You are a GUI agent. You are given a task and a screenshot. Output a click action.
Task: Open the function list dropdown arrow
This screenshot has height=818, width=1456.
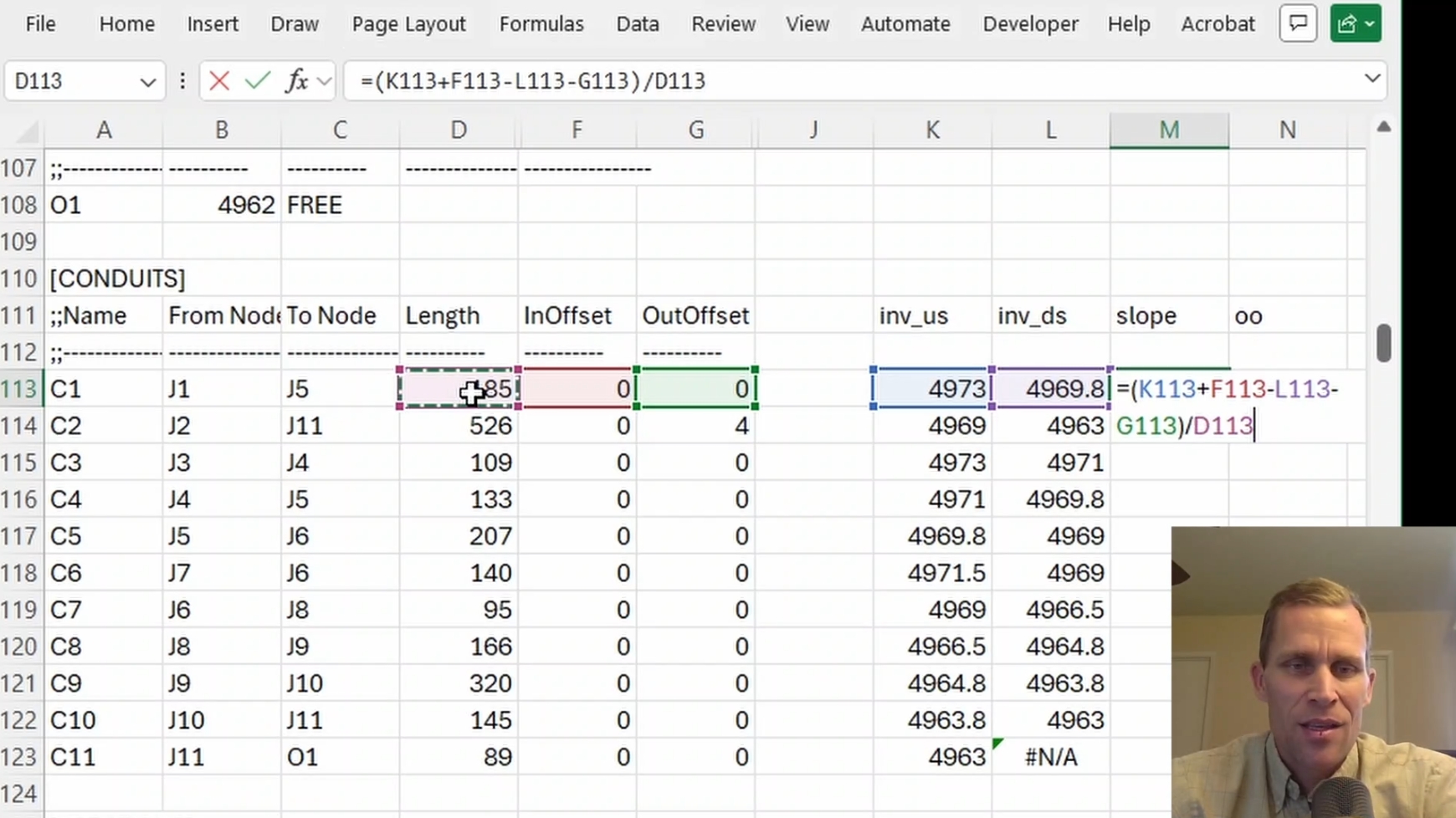[x=325, y=81]
